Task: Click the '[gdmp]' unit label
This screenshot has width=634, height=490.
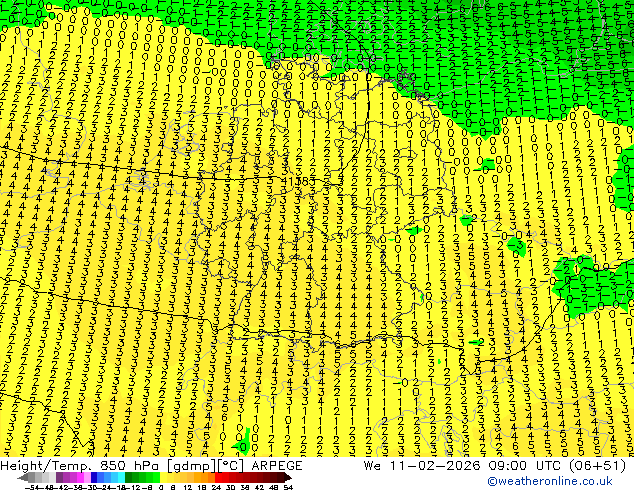Action: [x=191, y=466]
